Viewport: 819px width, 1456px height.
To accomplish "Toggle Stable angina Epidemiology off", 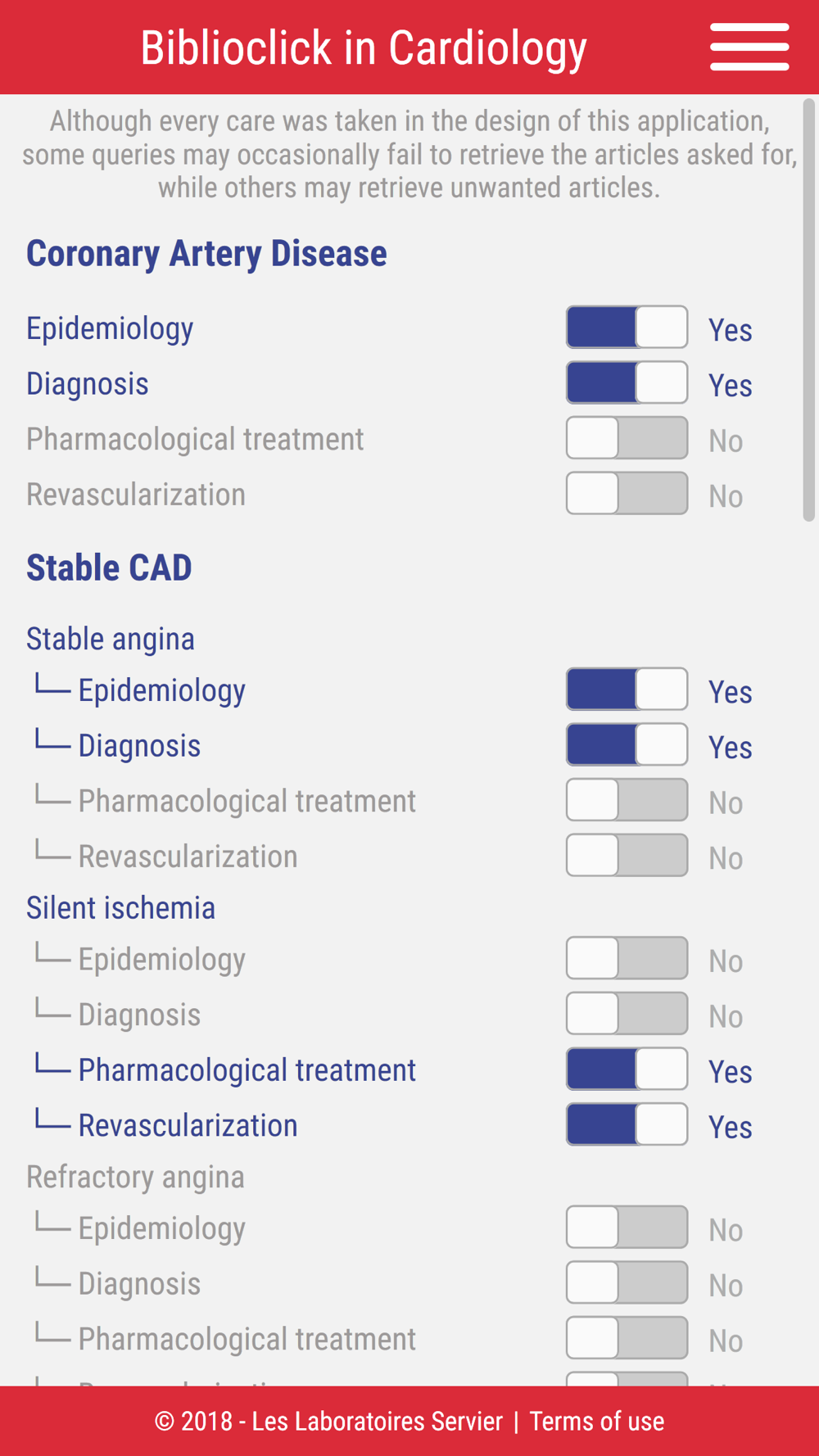I will [x=627, y=690].
